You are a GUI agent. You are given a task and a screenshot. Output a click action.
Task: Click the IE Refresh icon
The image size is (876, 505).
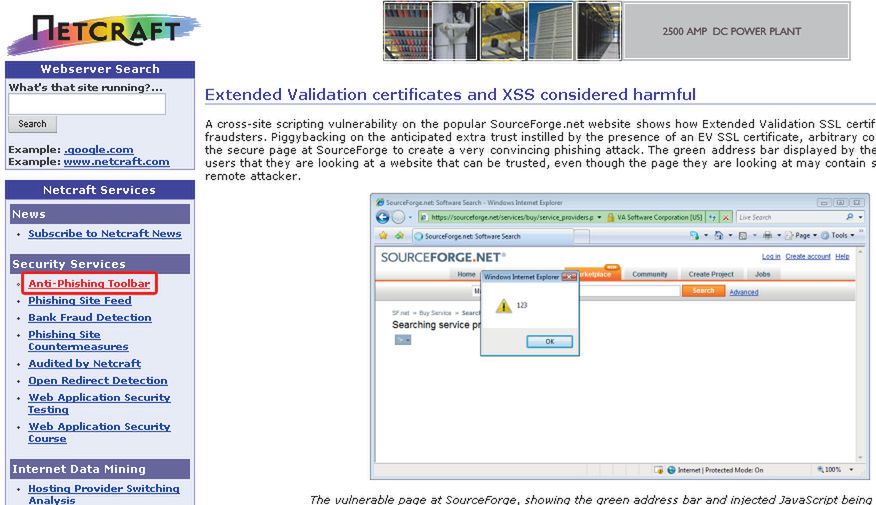713,217
